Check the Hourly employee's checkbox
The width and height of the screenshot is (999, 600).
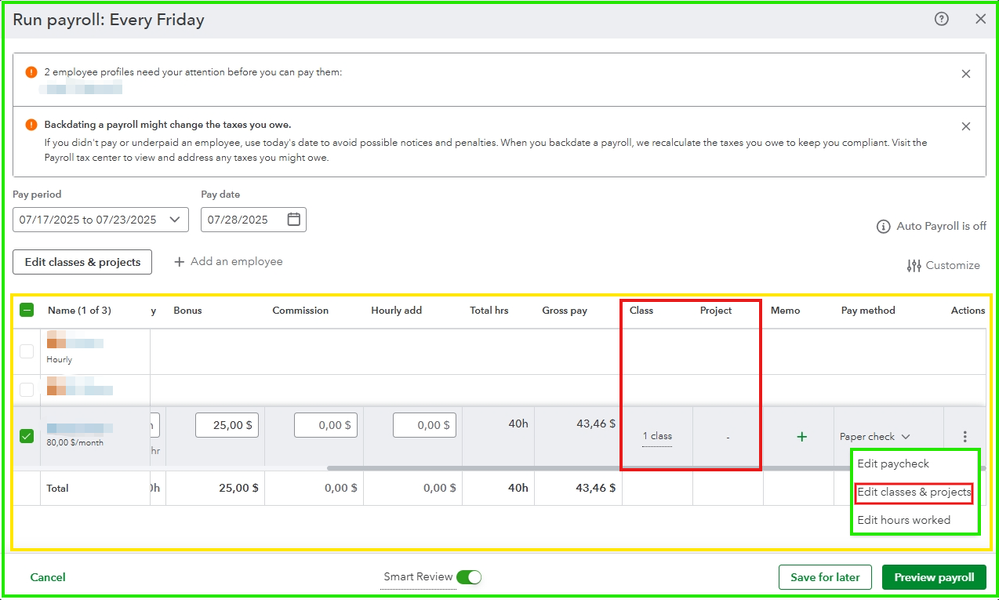(26, 351)
